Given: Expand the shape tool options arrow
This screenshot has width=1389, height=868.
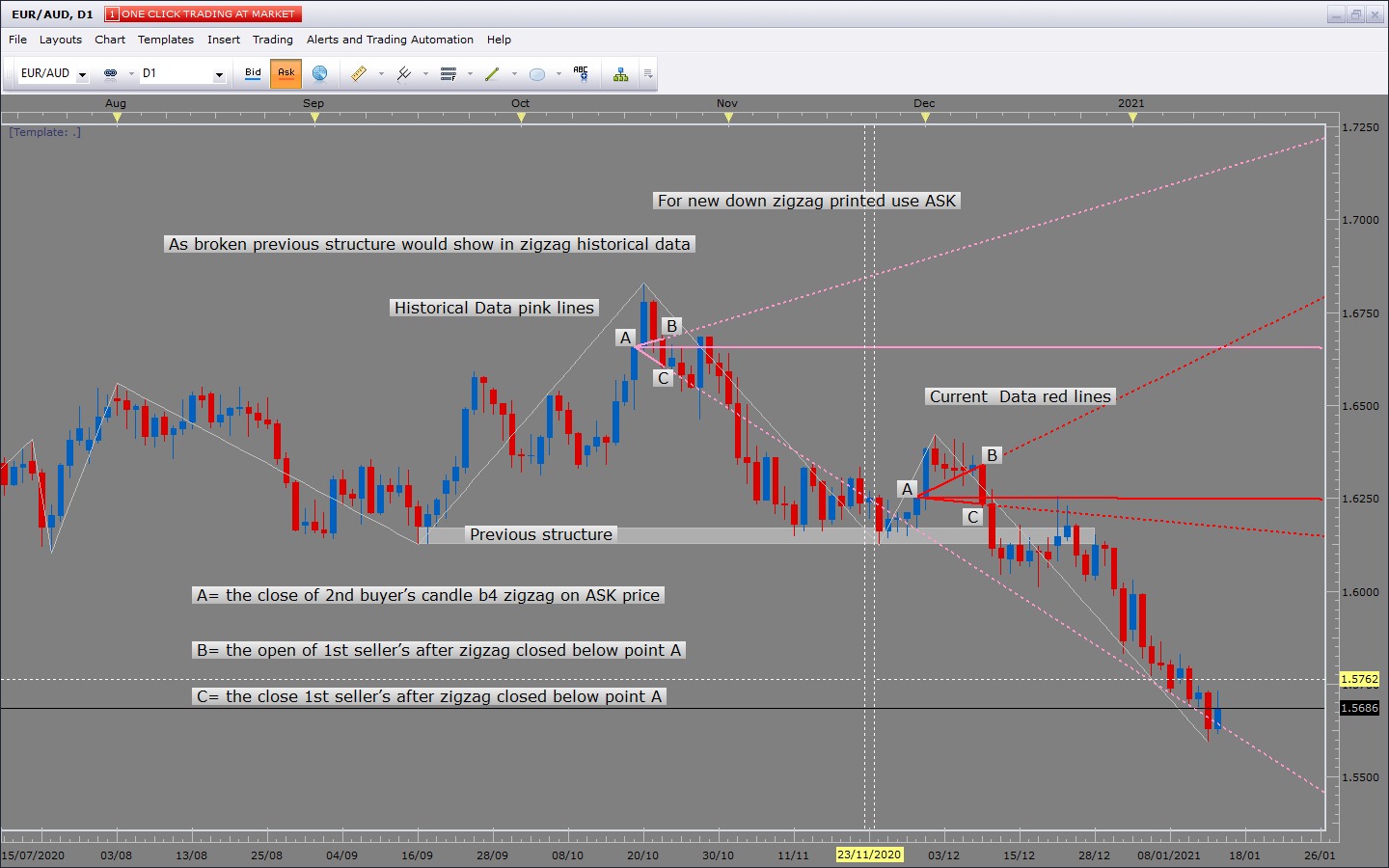Looking at the screenshot, I should point(558,73).
